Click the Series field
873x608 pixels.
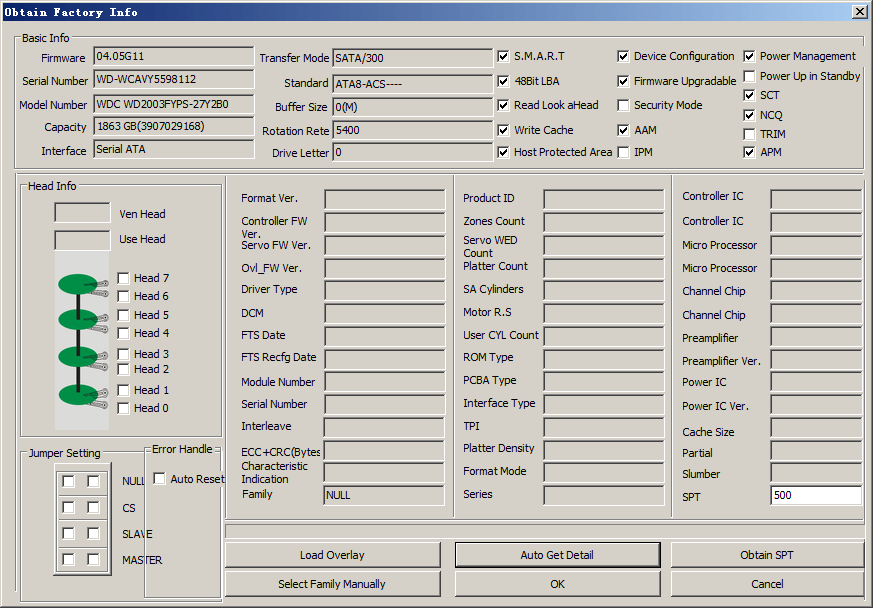coord(604,496)
